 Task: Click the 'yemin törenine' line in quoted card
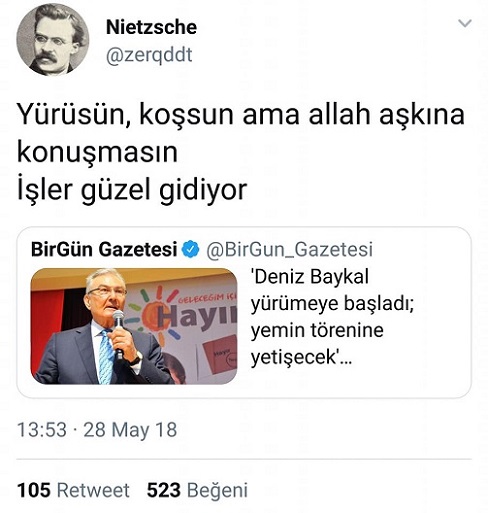[317, 331]
